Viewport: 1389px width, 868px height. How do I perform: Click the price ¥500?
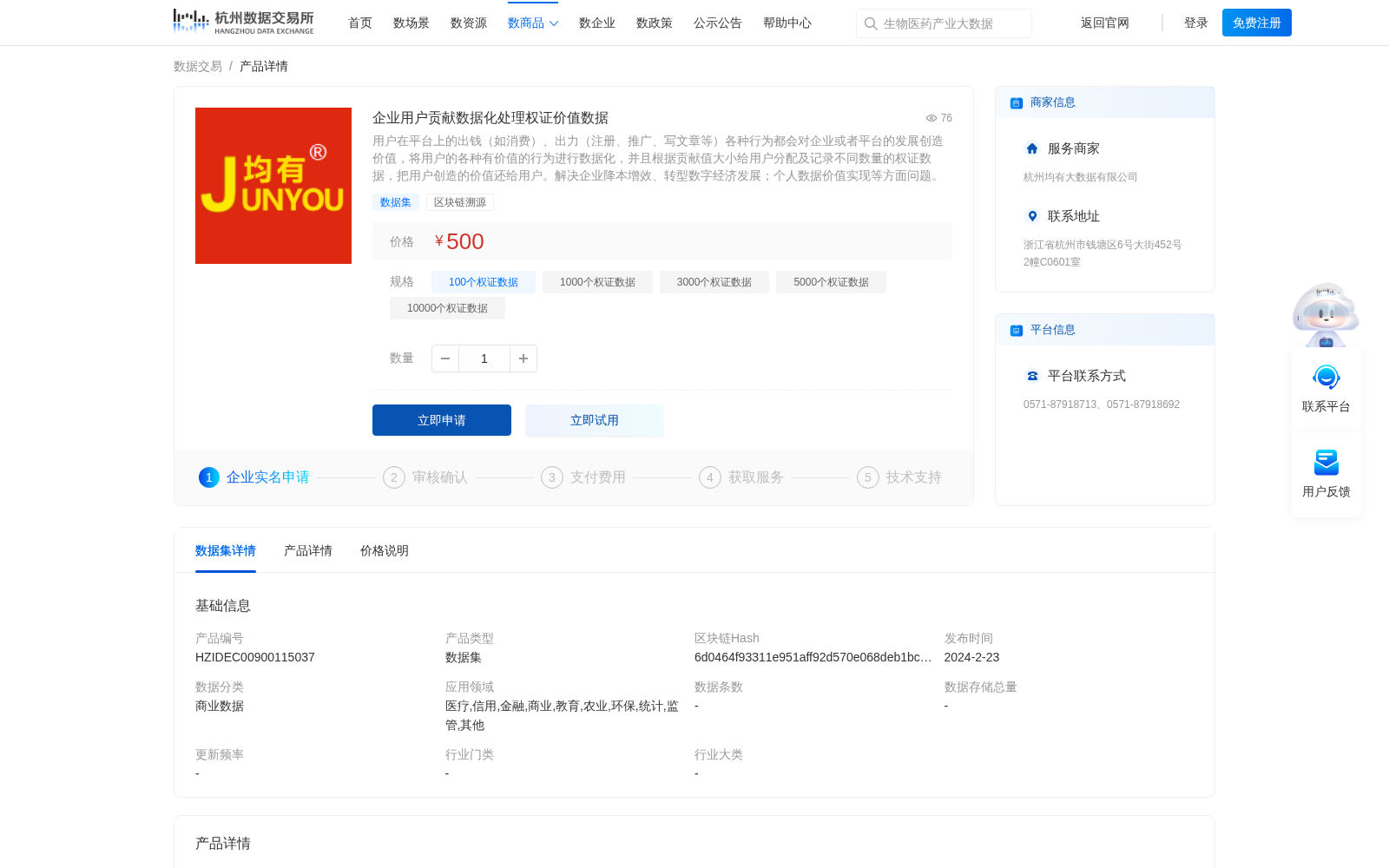pos(459,241)
